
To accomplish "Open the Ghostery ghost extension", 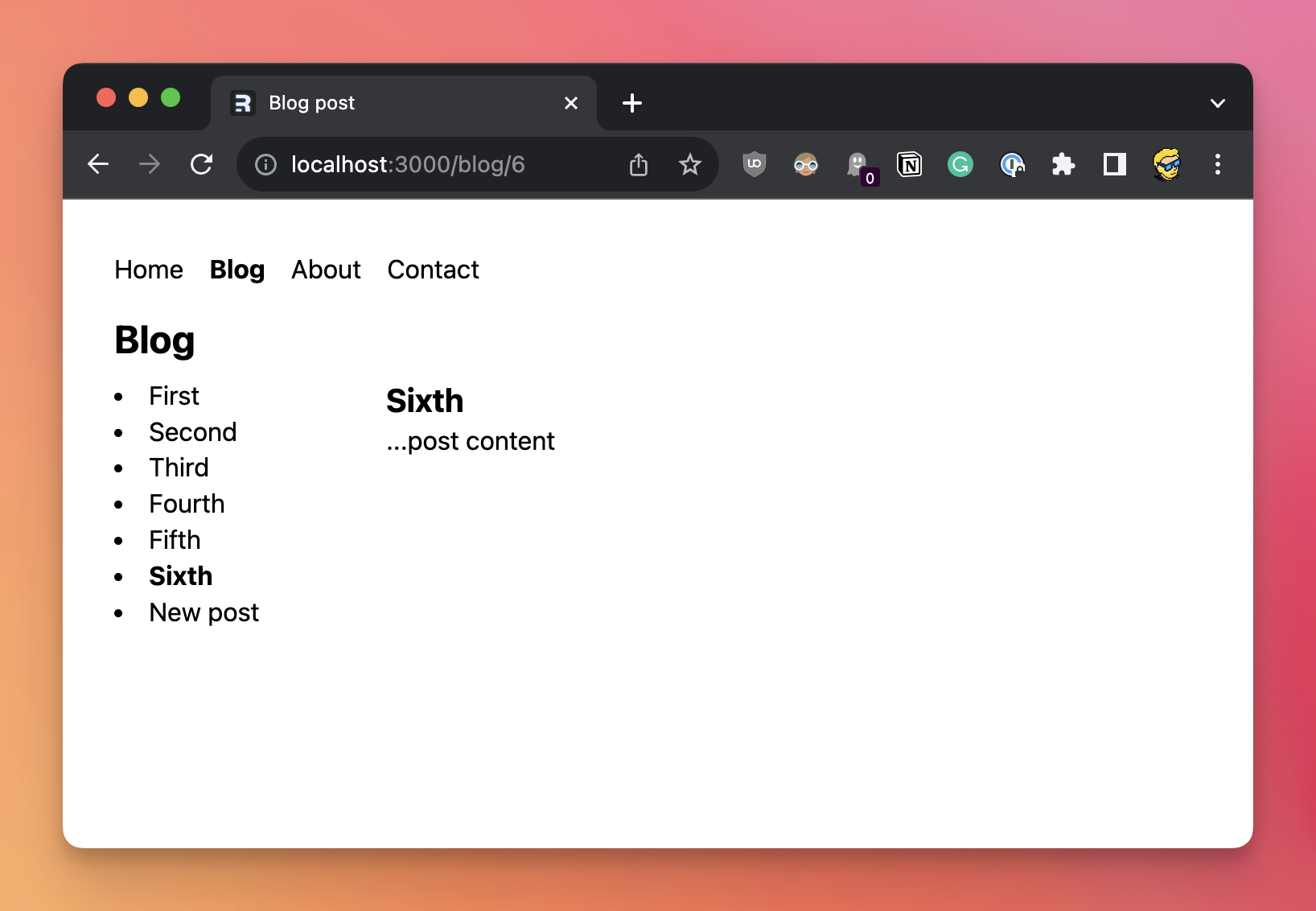I will pos(858,165).
